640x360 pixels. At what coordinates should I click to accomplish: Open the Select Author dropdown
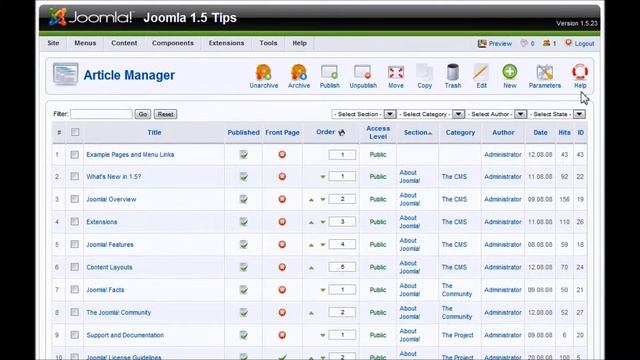coord(496,114)
